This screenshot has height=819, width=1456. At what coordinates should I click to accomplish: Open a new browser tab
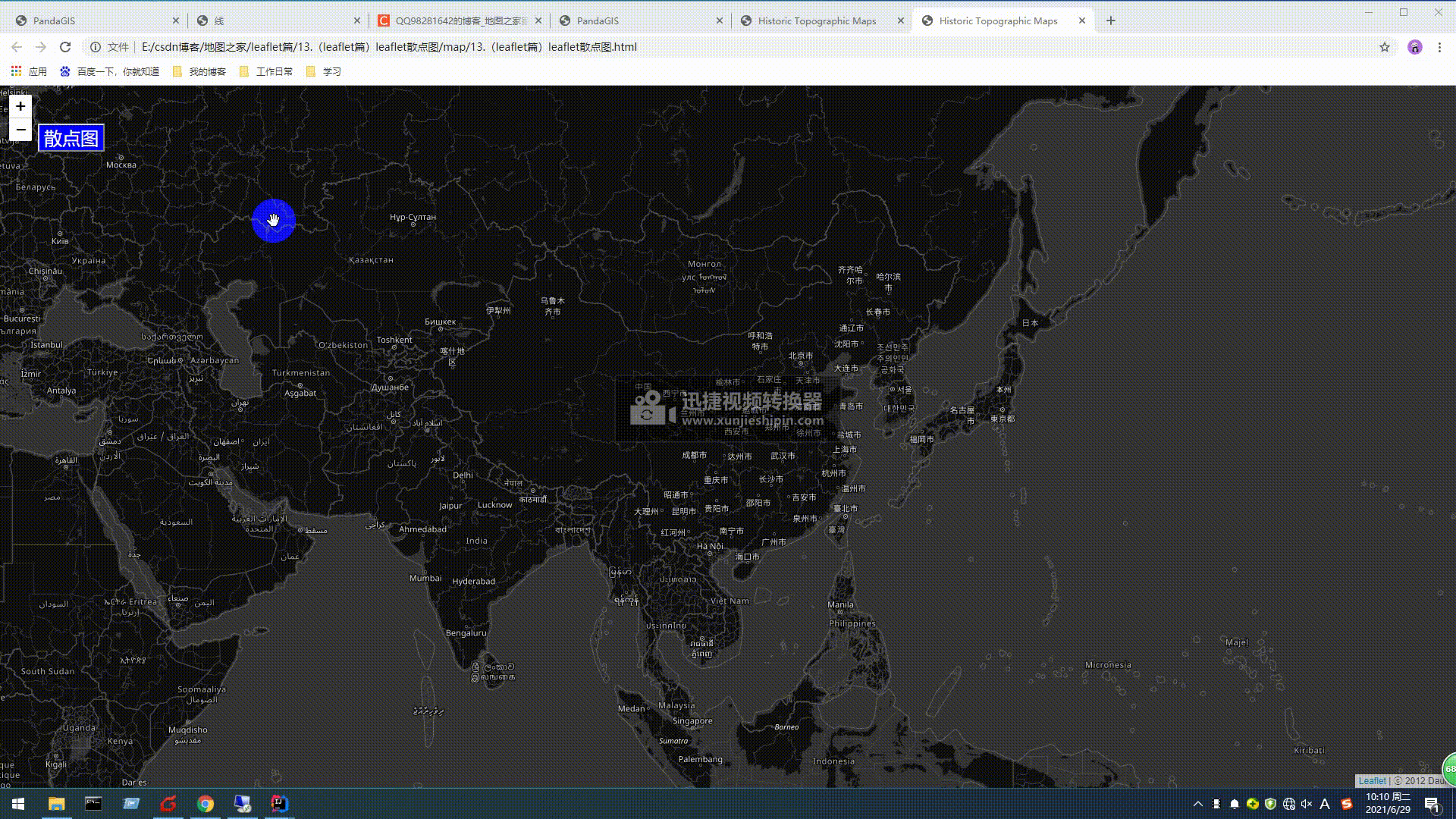1111,20
